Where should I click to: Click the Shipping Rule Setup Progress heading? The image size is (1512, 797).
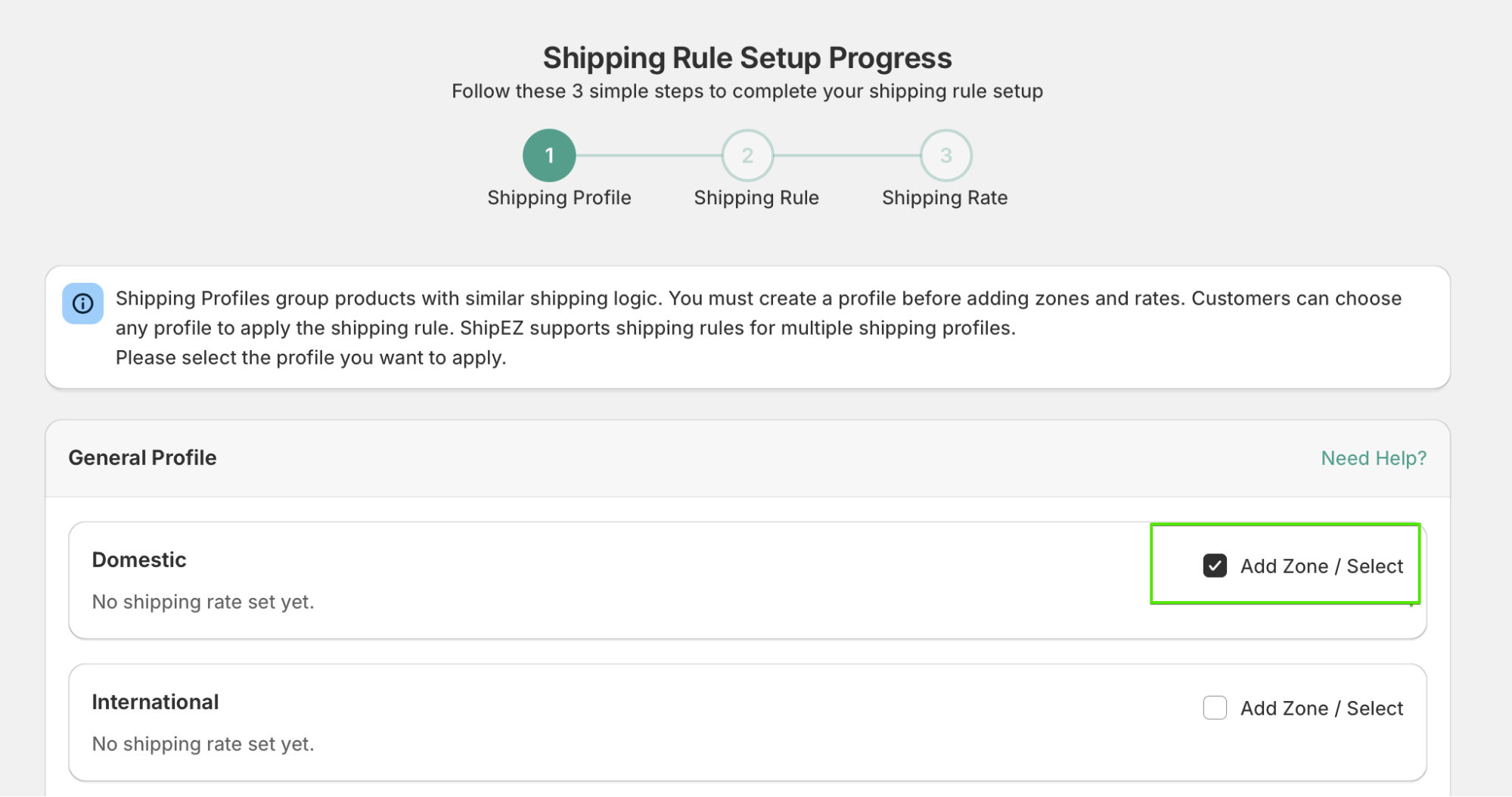(x=747, y=58)
